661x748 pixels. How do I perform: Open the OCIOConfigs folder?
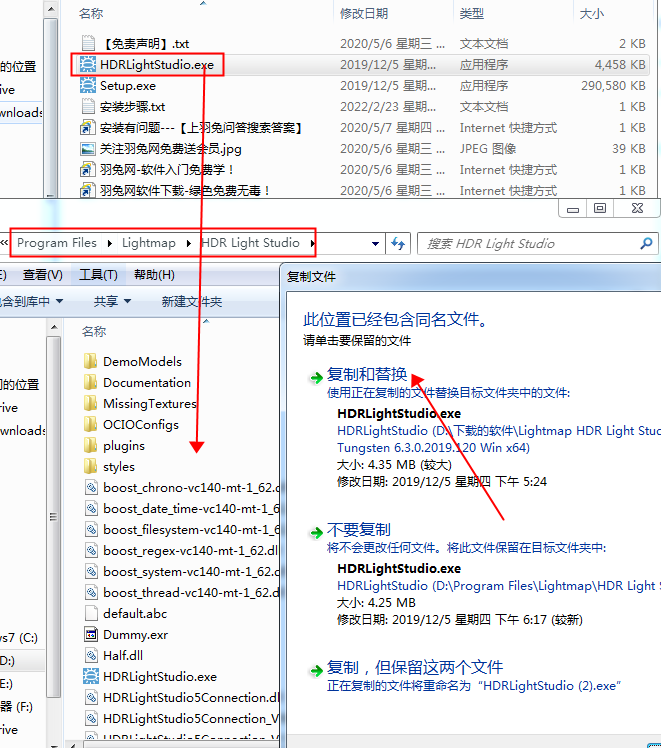tap(141, 425)
